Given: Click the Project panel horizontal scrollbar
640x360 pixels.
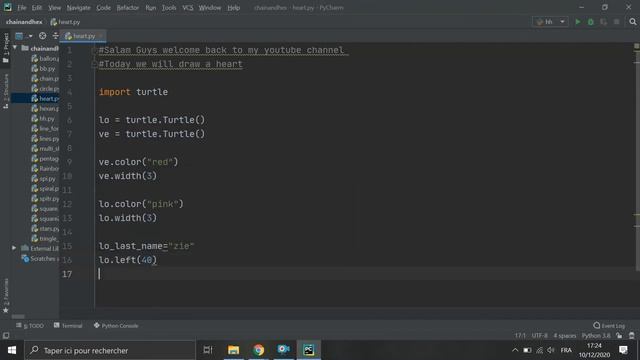Looking at the screenshot, I should [x=18, y=316].
